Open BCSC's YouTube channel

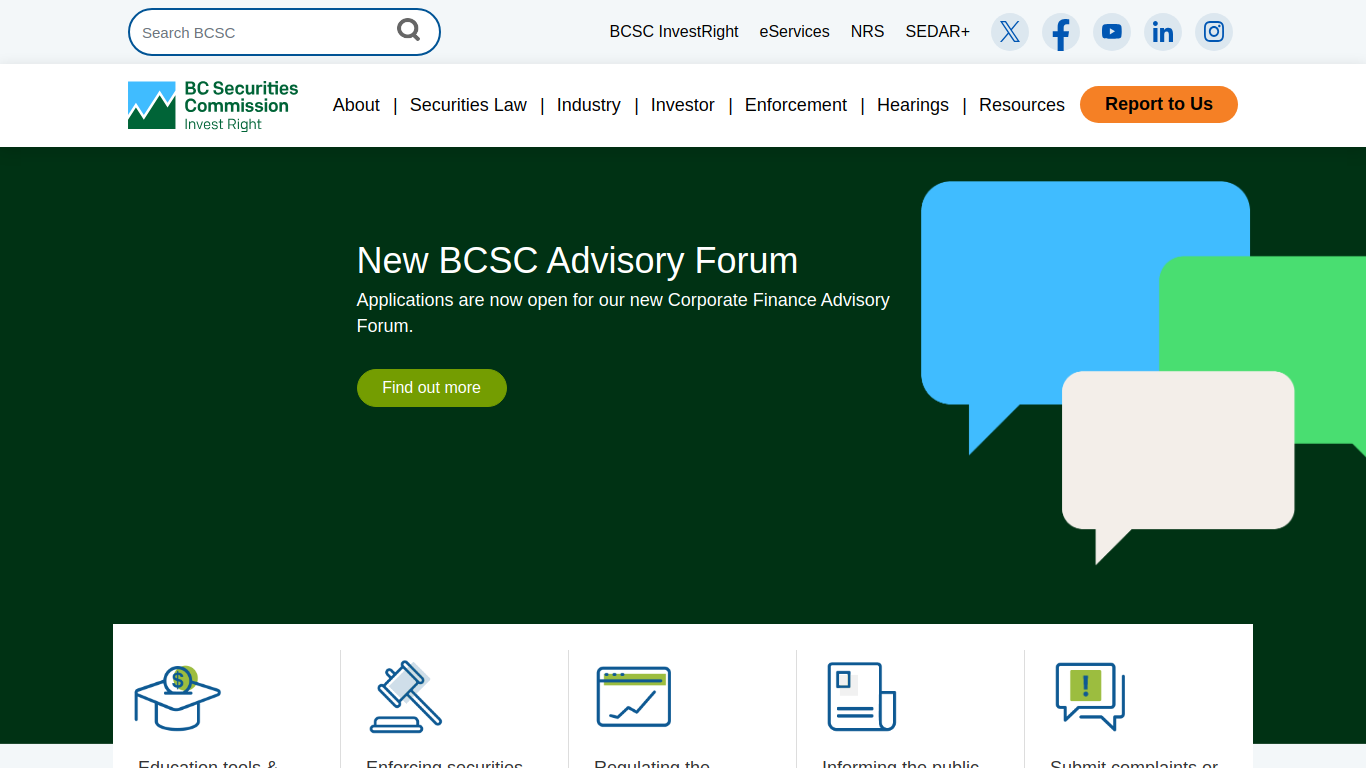point(1112,32)
